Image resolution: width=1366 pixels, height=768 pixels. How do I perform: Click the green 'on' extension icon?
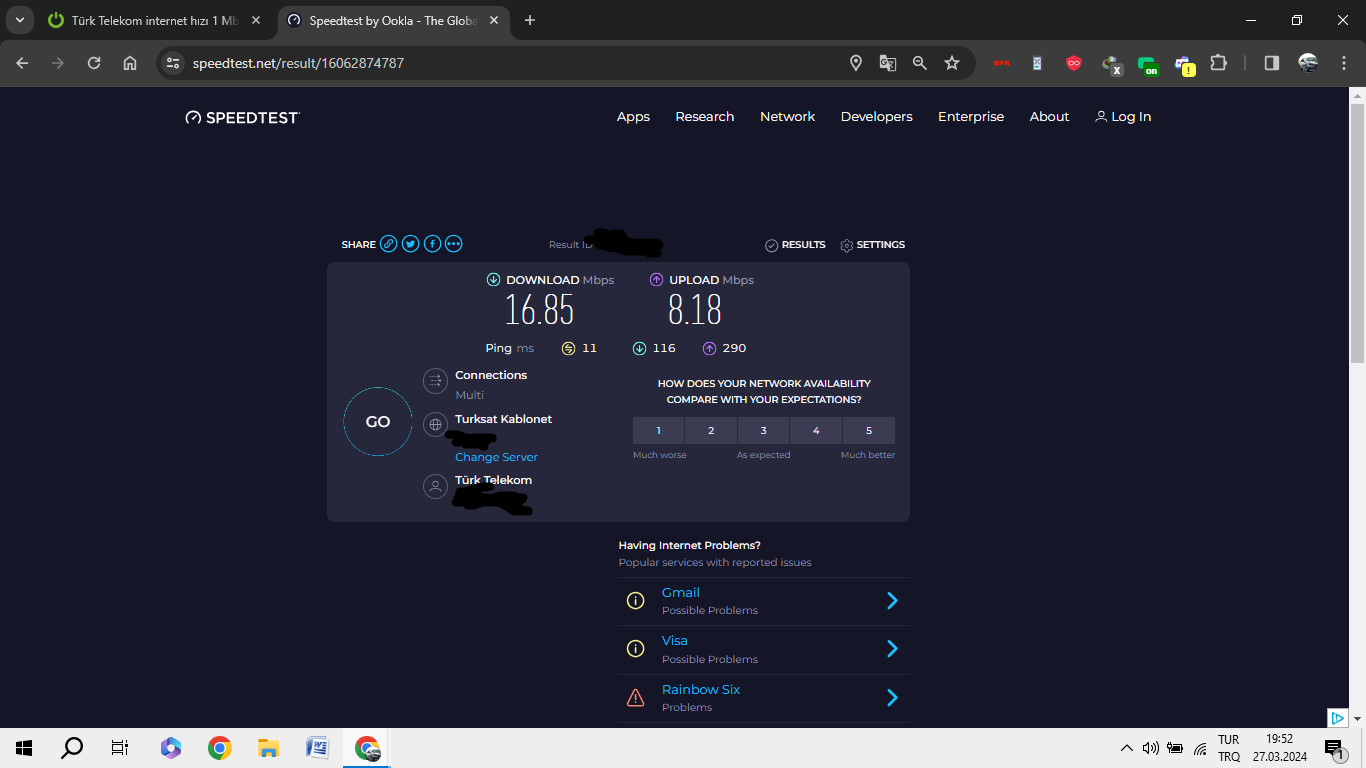(x=1148, y=66)
